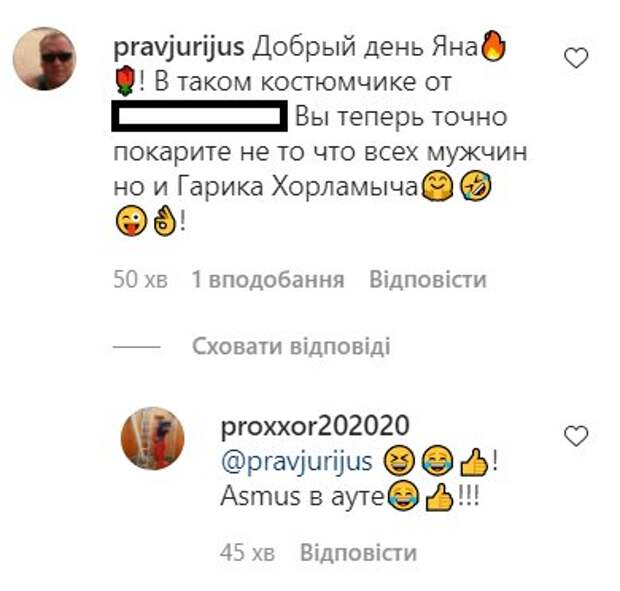Image resolution: width=620 pixels, height=591 pixels.
Task: Like the pravjurijus comment with heart icon
Action: 576,59
